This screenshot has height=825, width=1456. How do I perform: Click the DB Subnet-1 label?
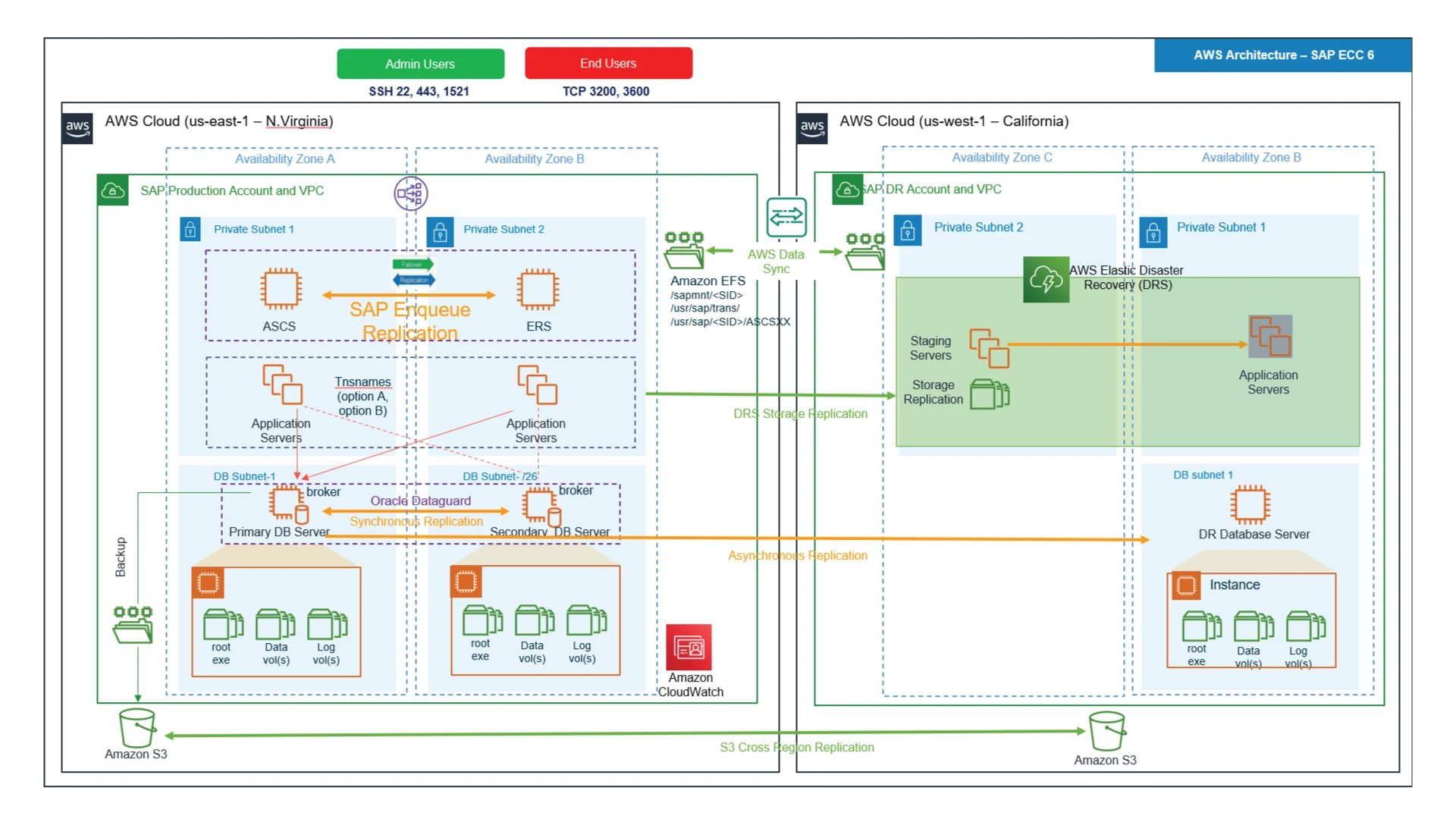tap(244, 477)
